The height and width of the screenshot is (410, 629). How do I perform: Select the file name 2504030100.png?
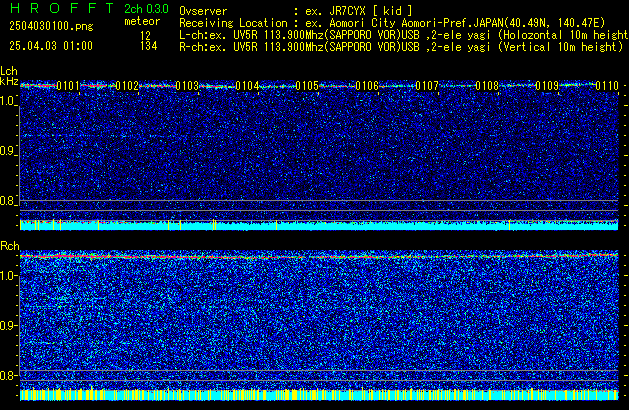[x=51, y=26]
